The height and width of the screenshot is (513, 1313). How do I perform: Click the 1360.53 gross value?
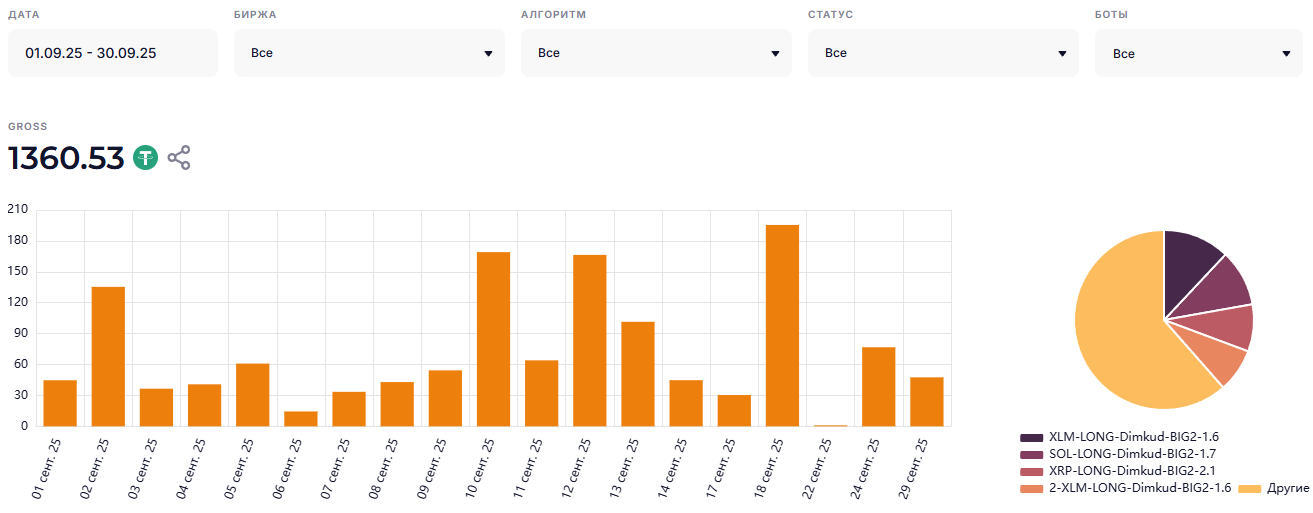pos(66,158)
